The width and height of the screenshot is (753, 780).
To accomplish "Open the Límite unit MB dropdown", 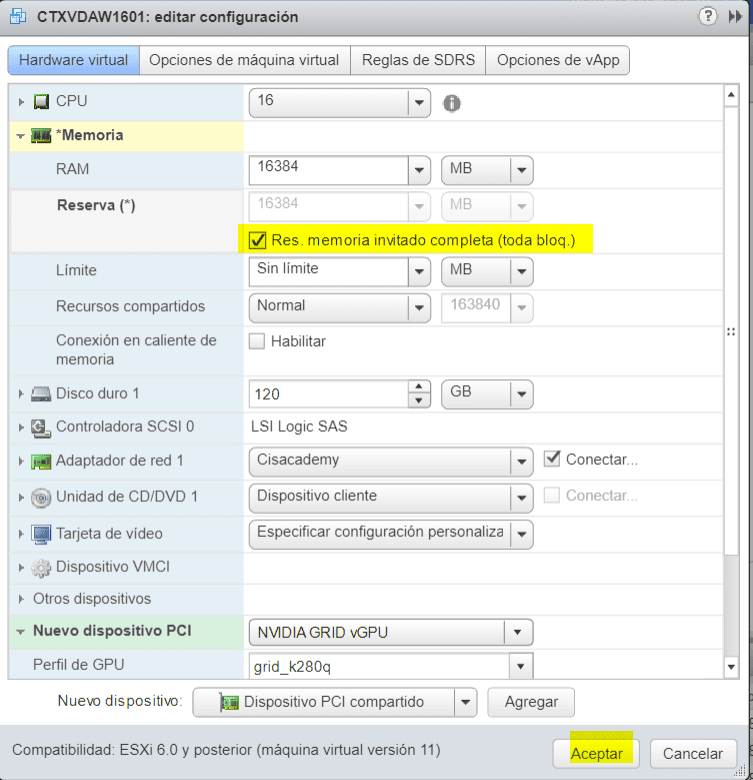I will pos(487,271).
